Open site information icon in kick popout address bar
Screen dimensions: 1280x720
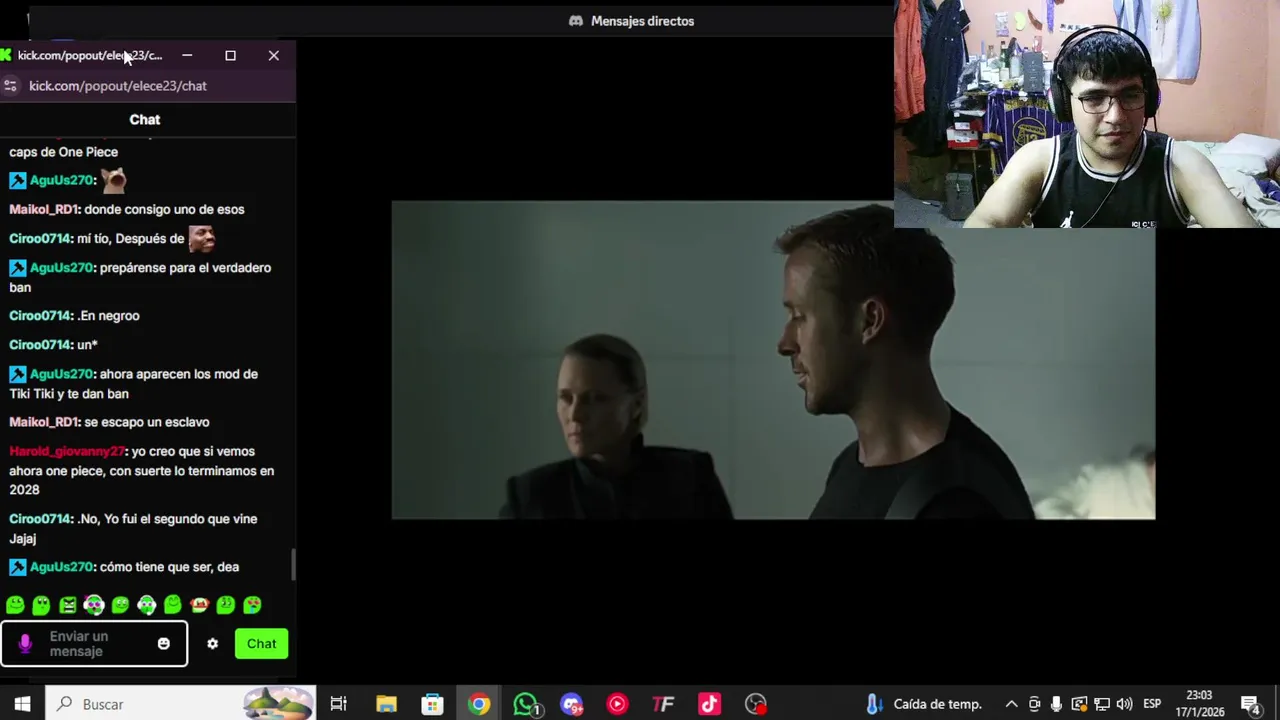pyautogui.click(x=11, y=86)
